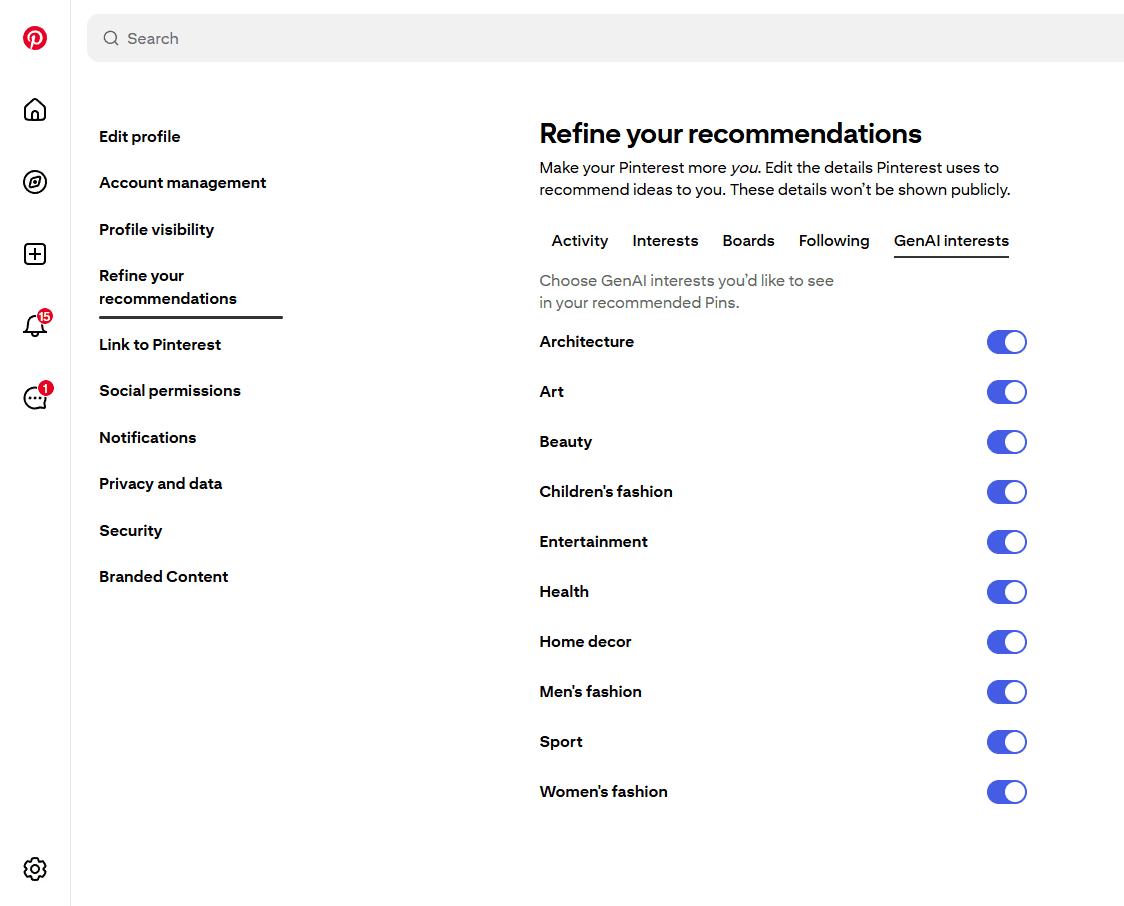Open Social permissions page
Image resolution: width=1124 pixels, height=906 pixels.
(170, 391)
